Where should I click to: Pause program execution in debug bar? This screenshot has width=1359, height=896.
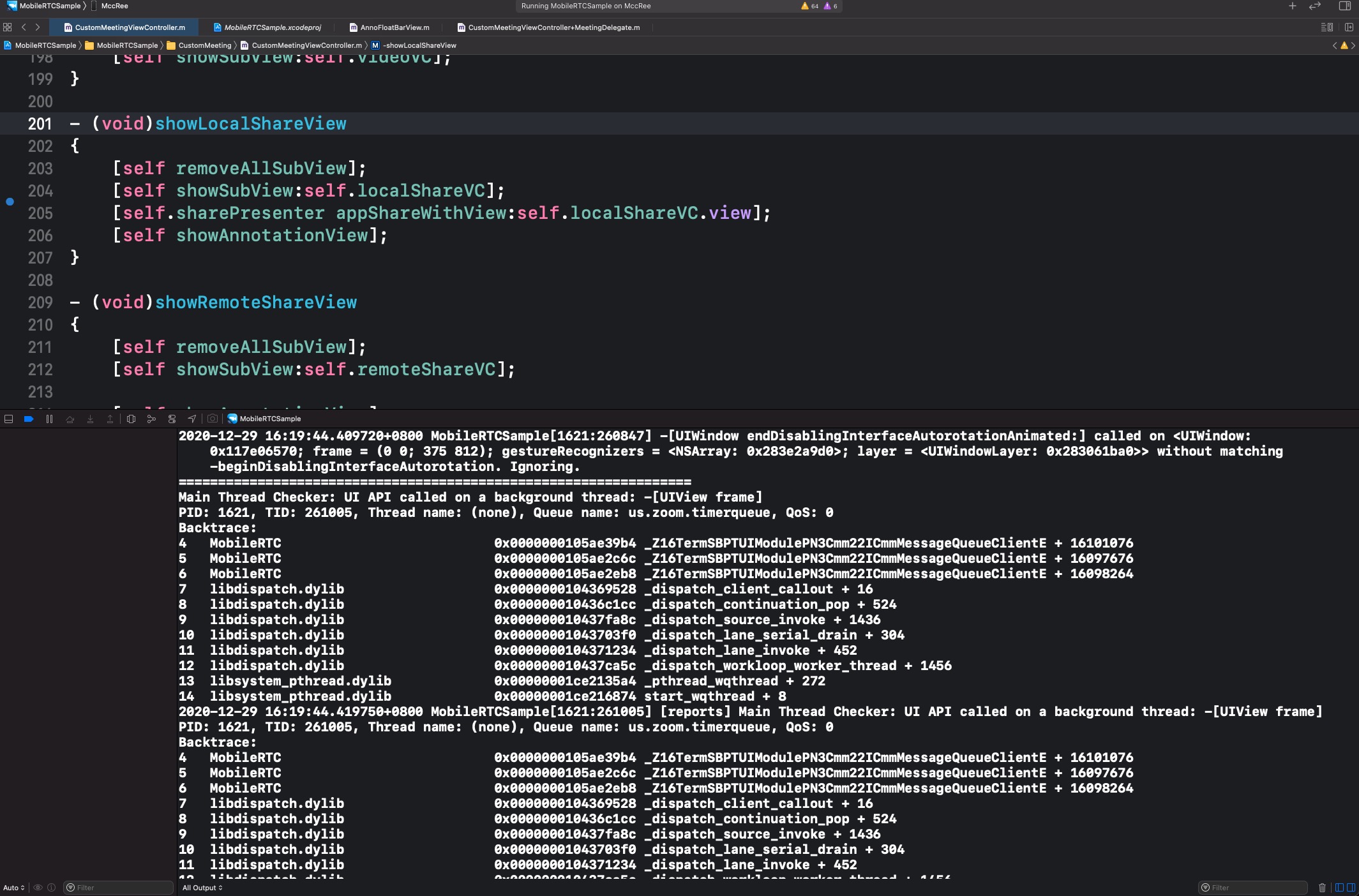click(49, 419)
